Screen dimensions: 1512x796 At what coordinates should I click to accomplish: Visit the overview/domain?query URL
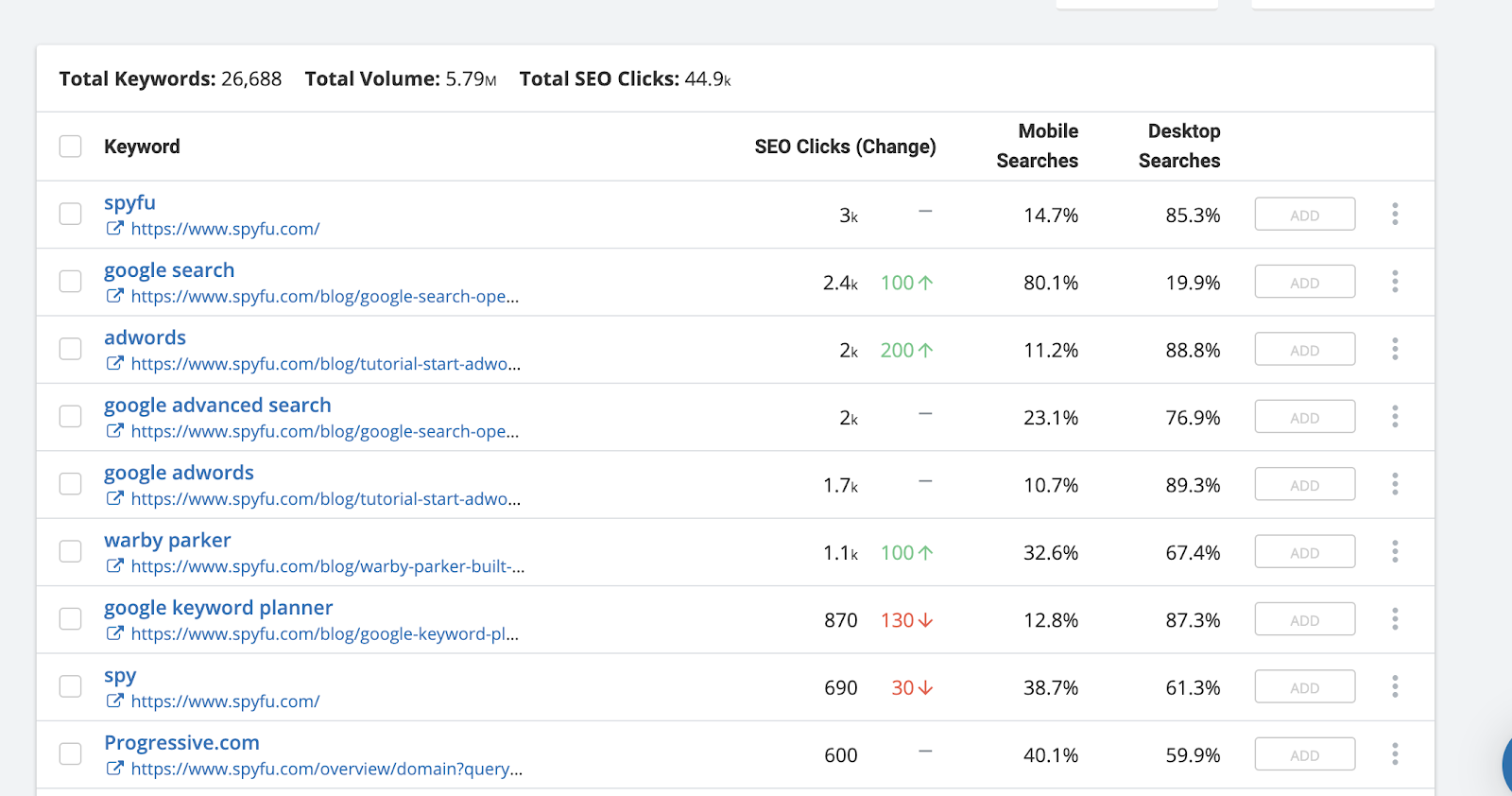pos(327,769)
